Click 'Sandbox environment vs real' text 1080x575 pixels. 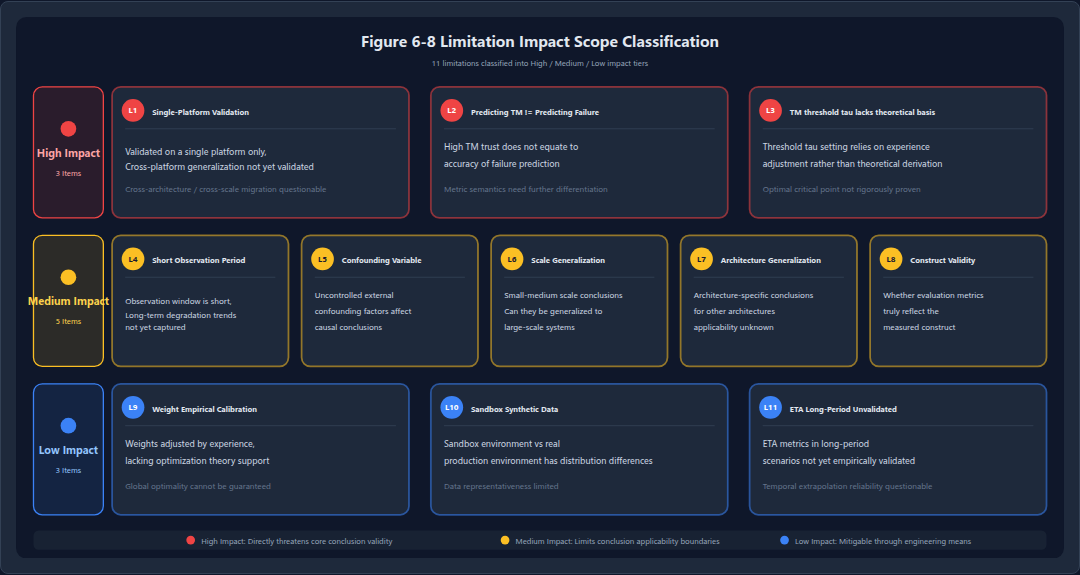click(502, 444)
